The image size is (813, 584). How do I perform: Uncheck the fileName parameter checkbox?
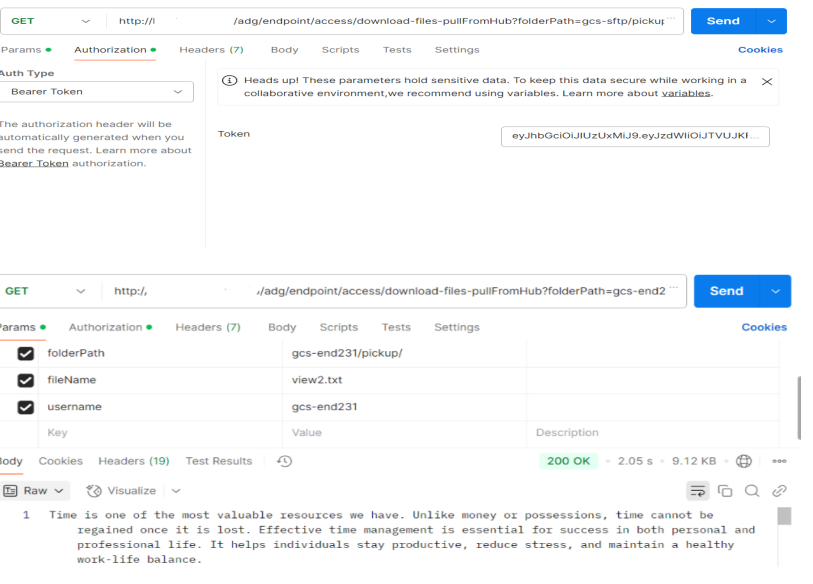pyautogui.click(x=26, y=380)
